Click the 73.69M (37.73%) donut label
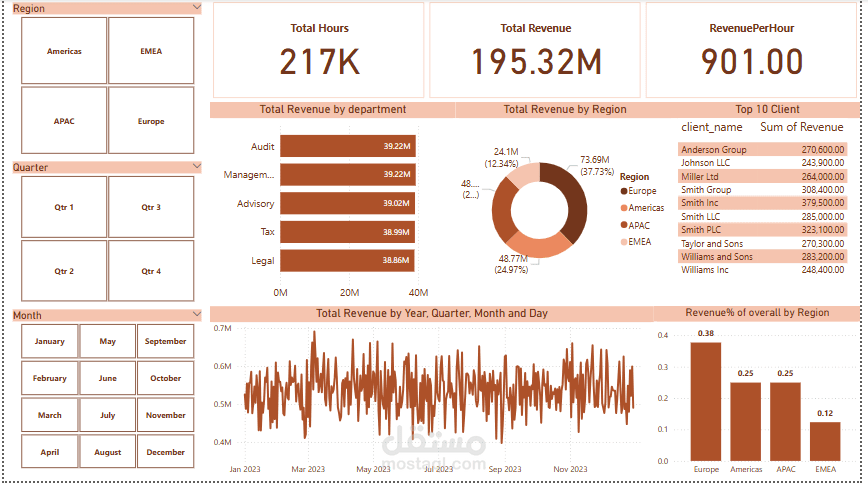868x483 pixels. click(597, 165)
